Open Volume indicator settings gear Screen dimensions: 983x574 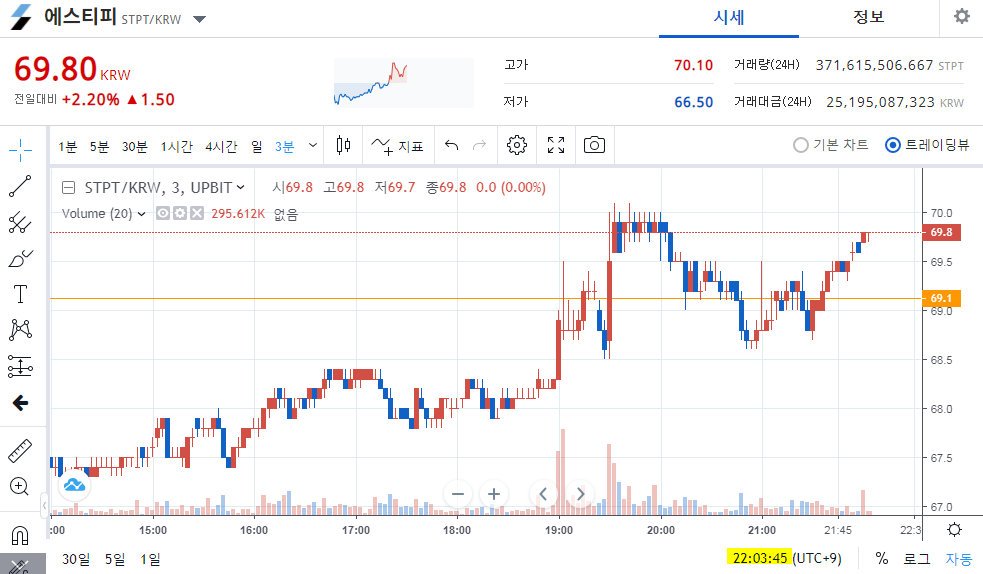coord(180,214)
